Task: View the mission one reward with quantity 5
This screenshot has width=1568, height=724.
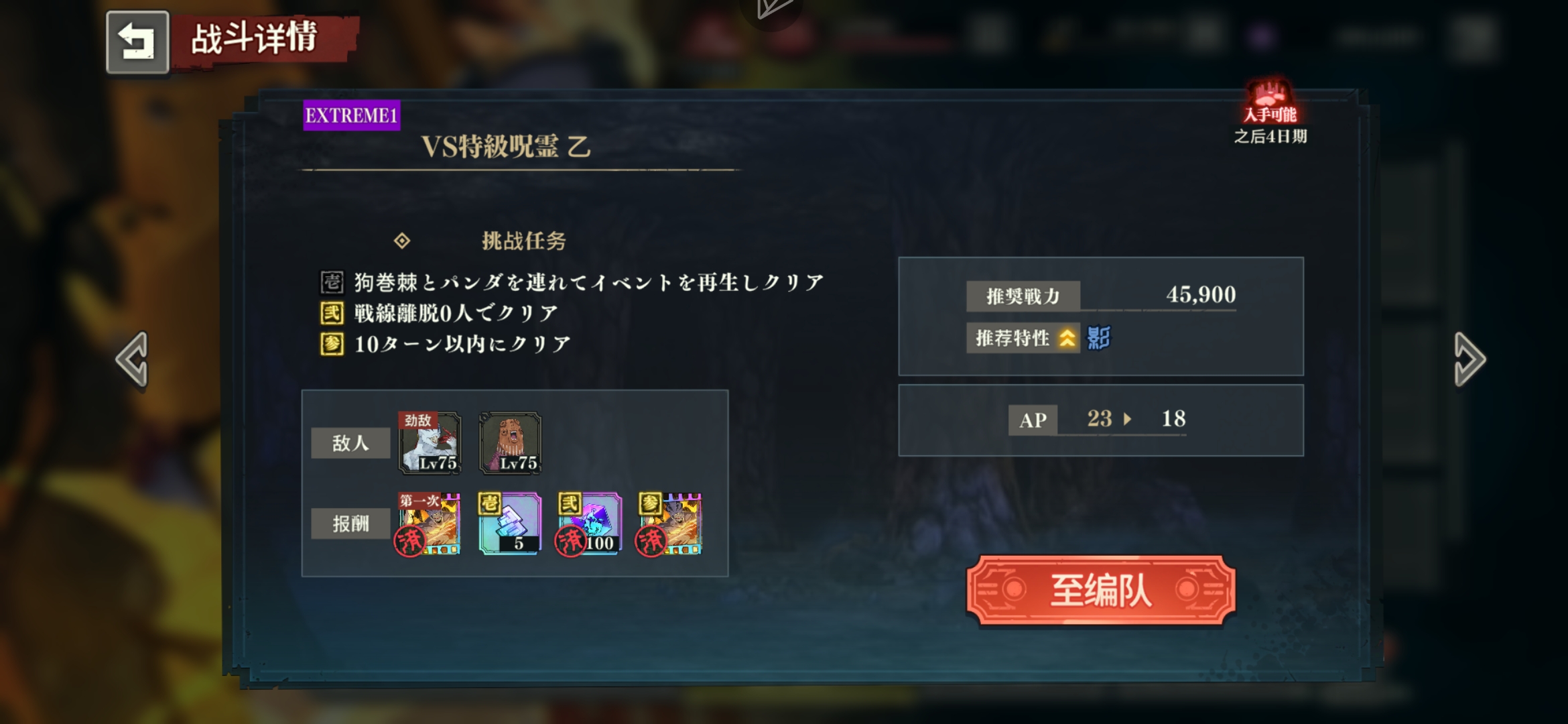Action: (x=509, y=524)
